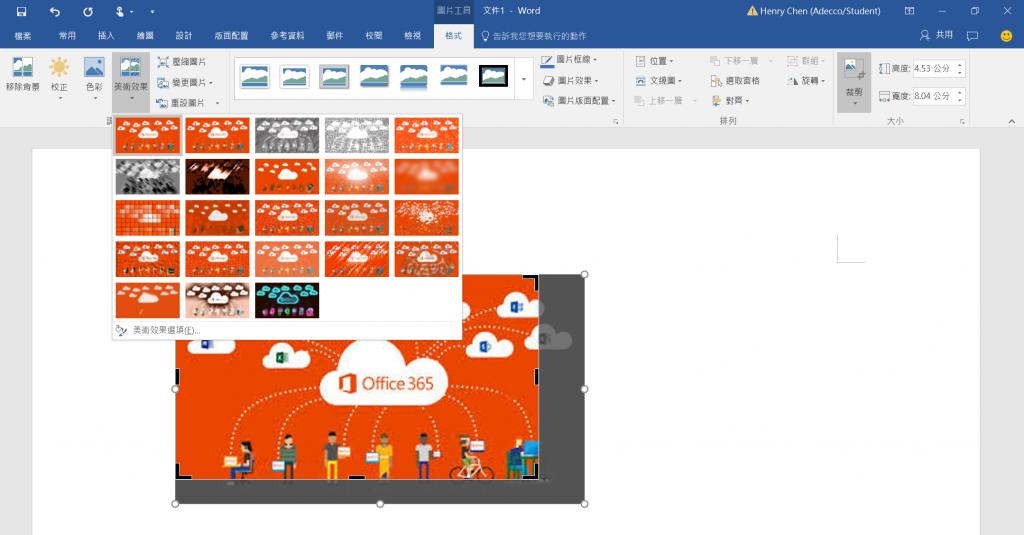Open comments speech-bubble icon
1024x535 pixels.
click(973, 35)
